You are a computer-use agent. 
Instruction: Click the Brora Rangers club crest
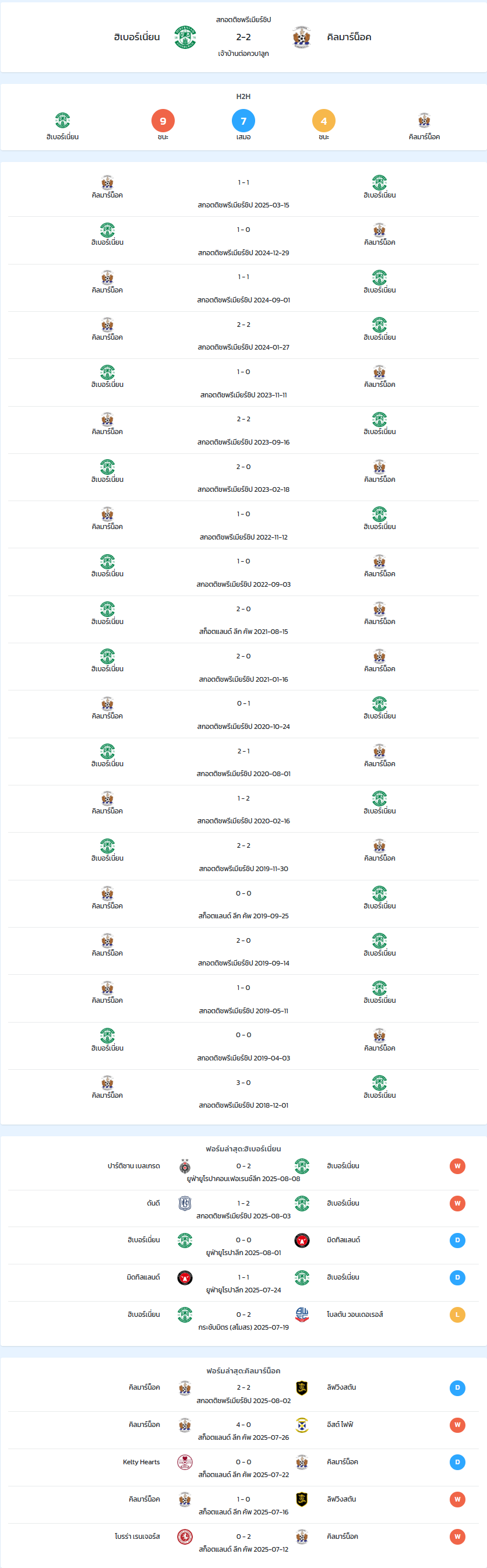tap(185, 1537)
